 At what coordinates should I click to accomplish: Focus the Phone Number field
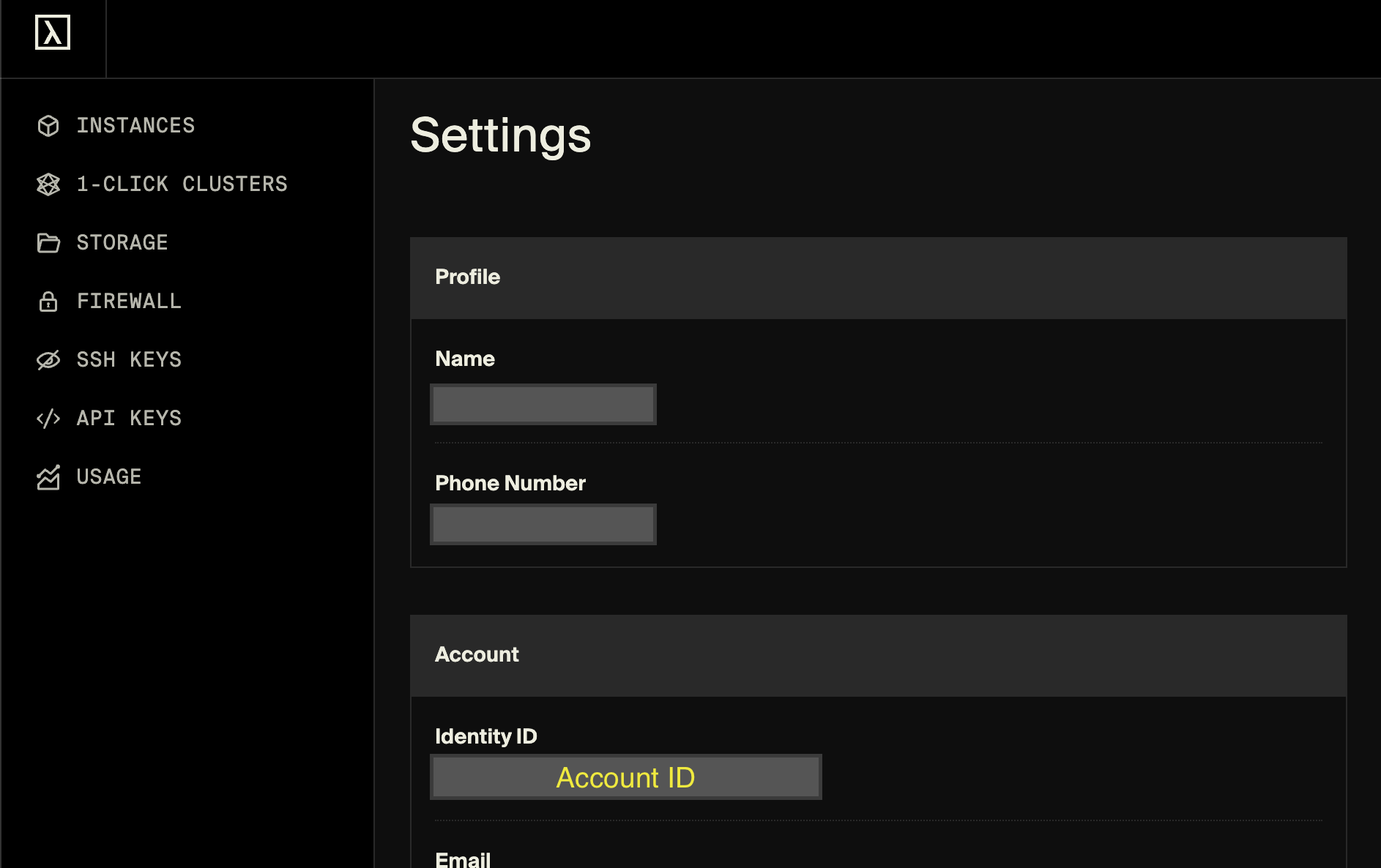point(543,524)
